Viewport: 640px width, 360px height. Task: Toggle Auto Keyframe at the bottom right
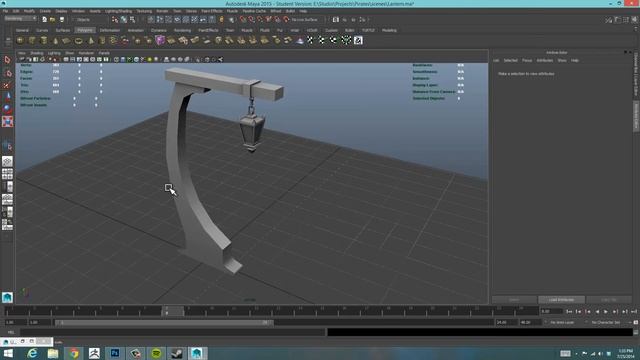[636, 322]
